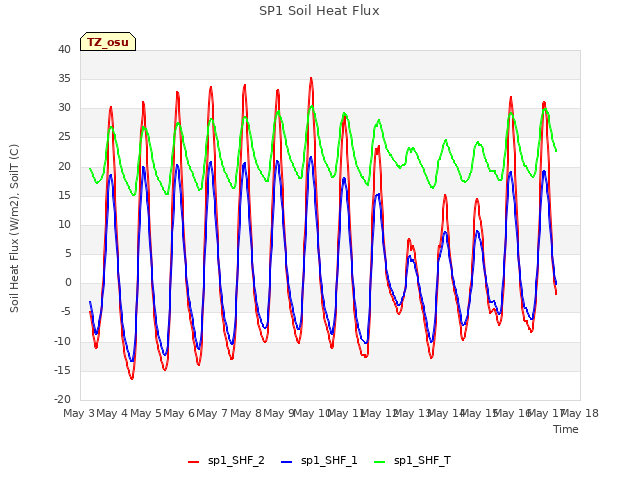
Task: Click the TZ_osu annotation label
Action: point(108,42)
